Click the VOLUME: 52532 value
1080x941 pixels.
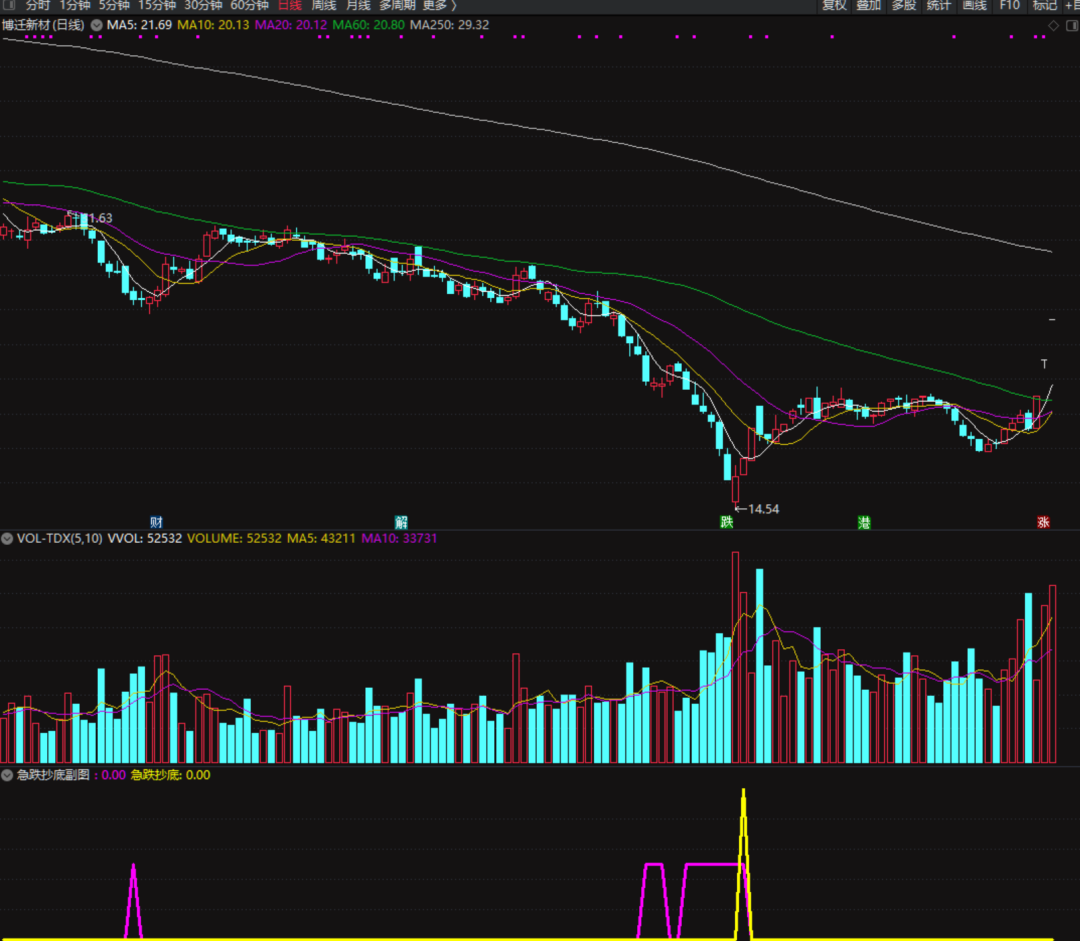(x=234, y=538)
